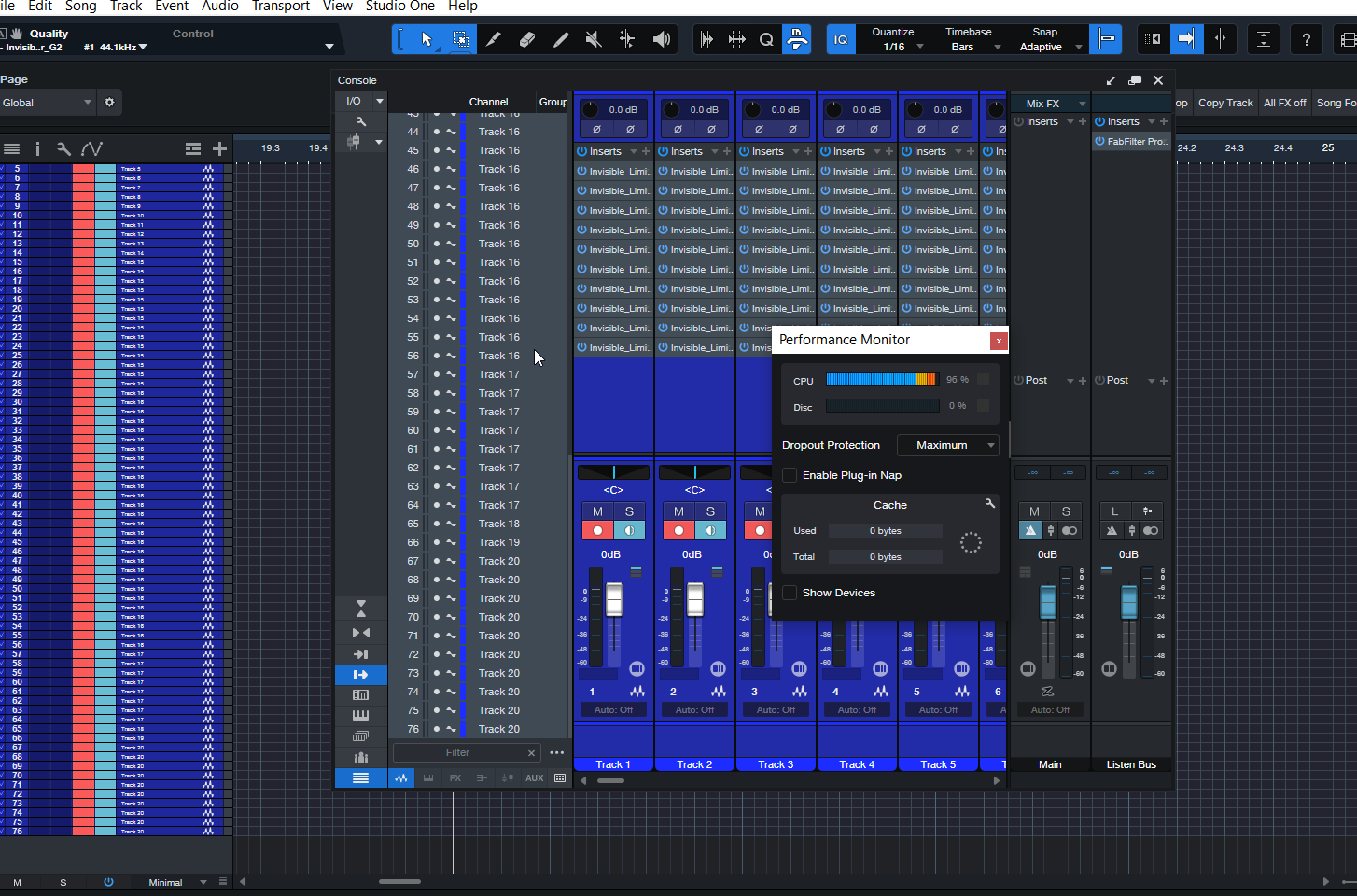Mute the Main output channel
The width and height of the screenshot is (1357, 896).
point(1034,511)
